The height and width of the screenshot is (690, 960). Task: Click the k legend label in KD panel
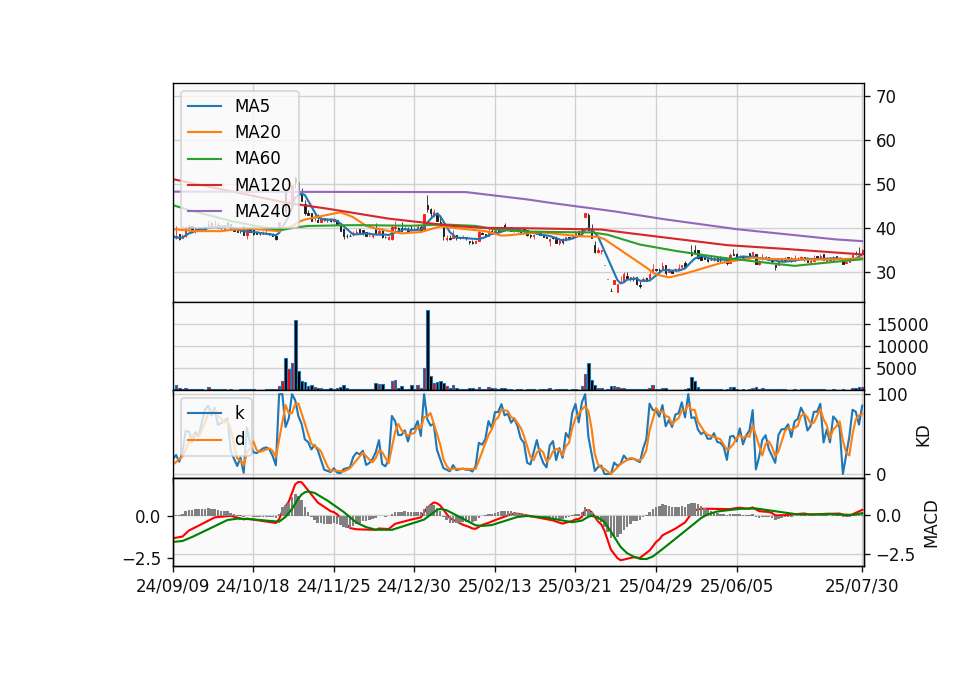(x=239, y=413)
